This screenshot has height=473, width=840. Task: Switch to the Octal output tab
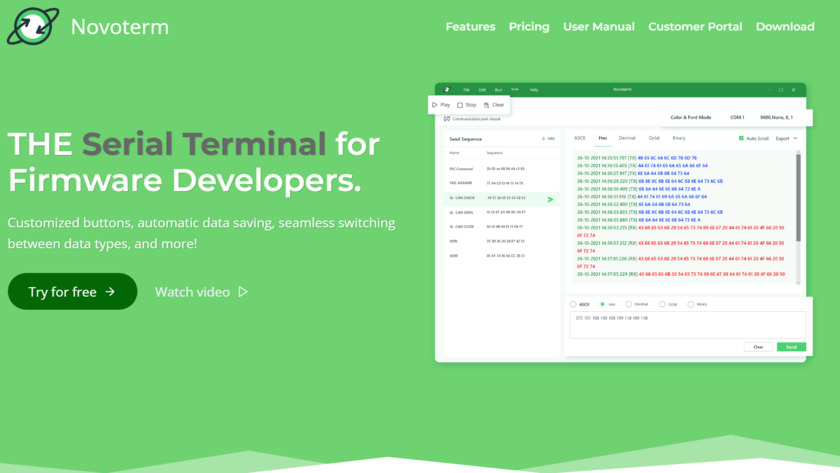[654, 138]
